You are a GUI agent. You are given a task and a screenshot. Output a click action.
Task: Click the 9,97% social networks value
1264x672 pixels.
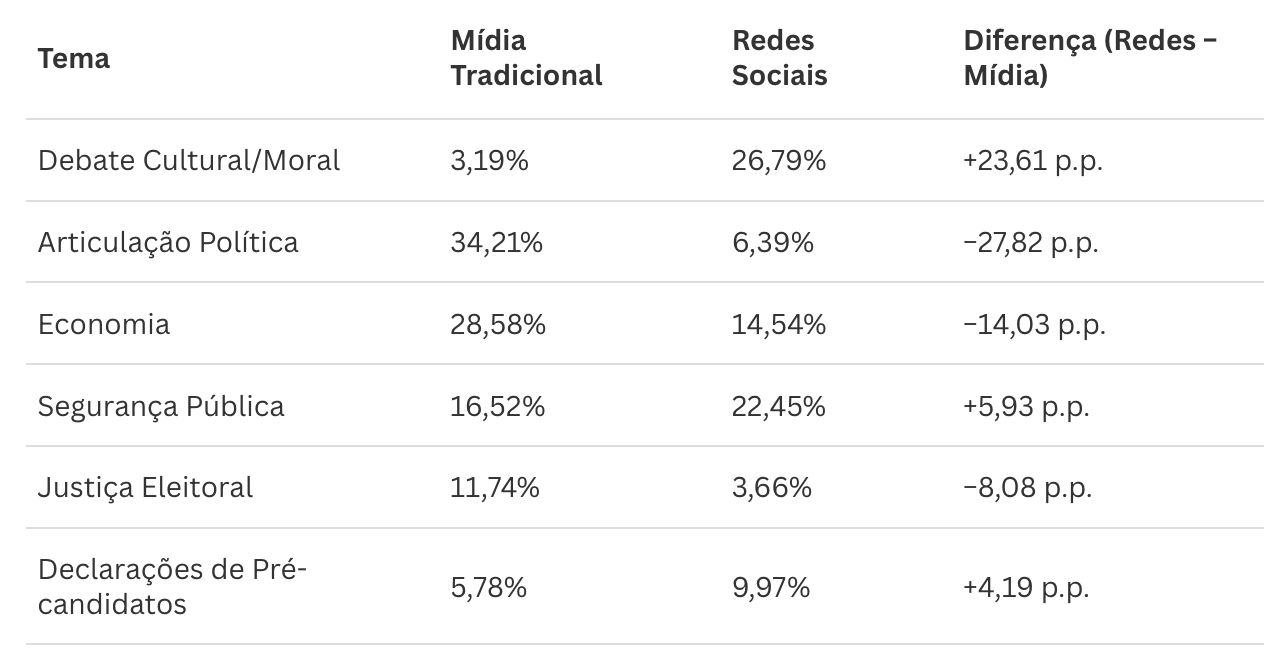pyautogui.click(x=770, y=587)
